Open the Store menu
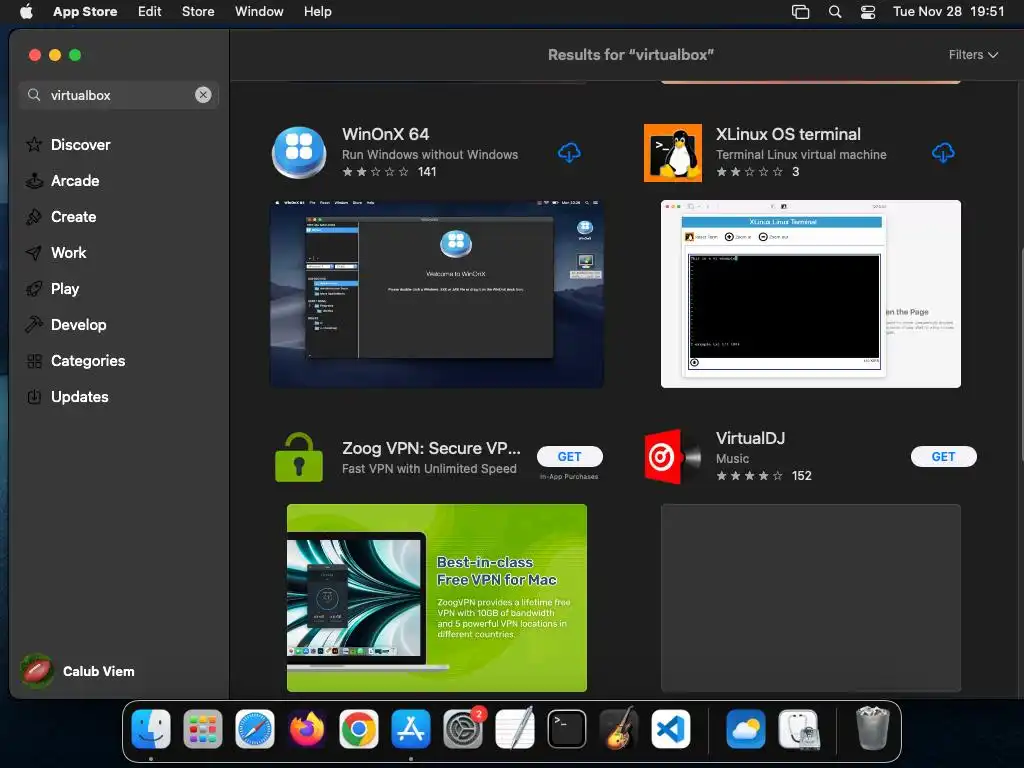This screenshot has height=768, width=1024. [198, 11]
